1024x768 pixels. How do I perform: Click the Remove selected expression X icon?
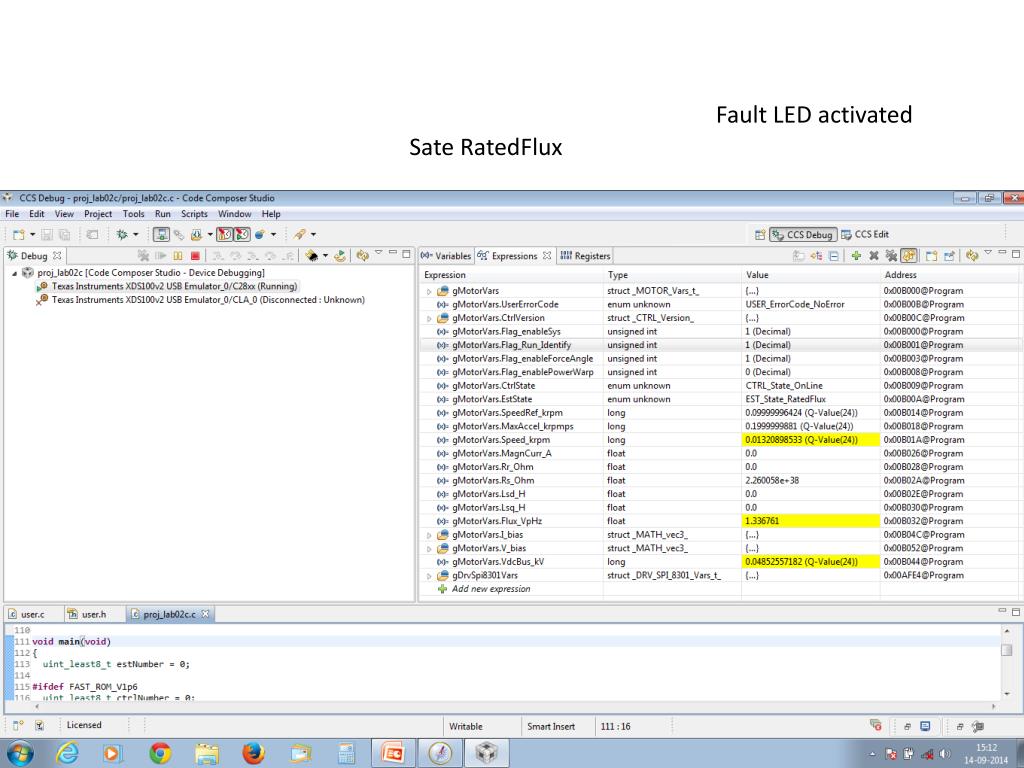point(873,255)
